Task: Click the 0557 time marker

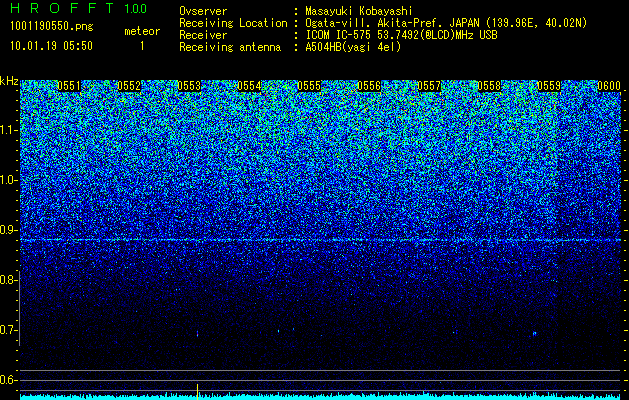Action: 429,86
